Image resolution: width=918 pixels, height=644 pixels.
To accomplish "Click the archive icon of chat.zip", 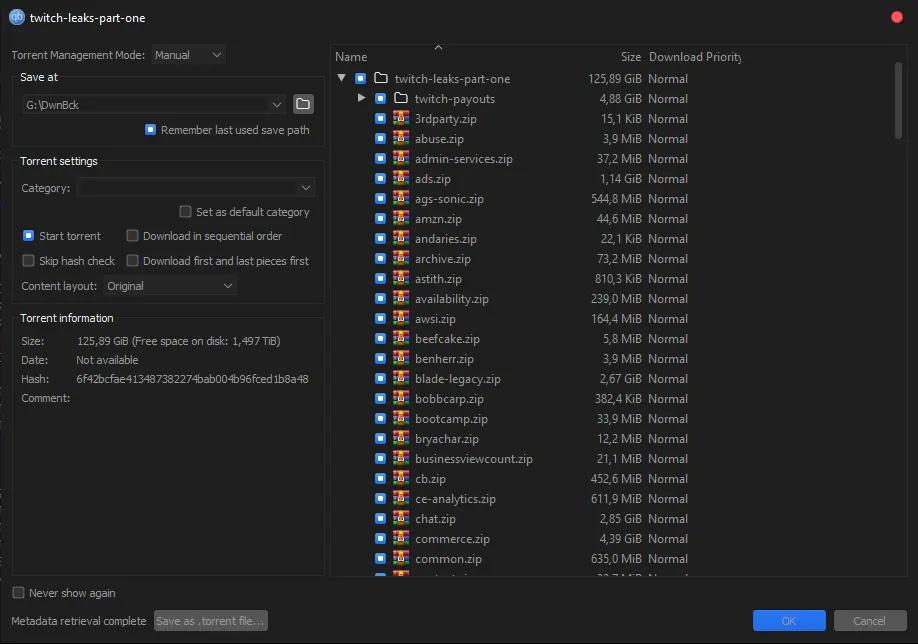I will pyautogui.click(x=400, y=518).
